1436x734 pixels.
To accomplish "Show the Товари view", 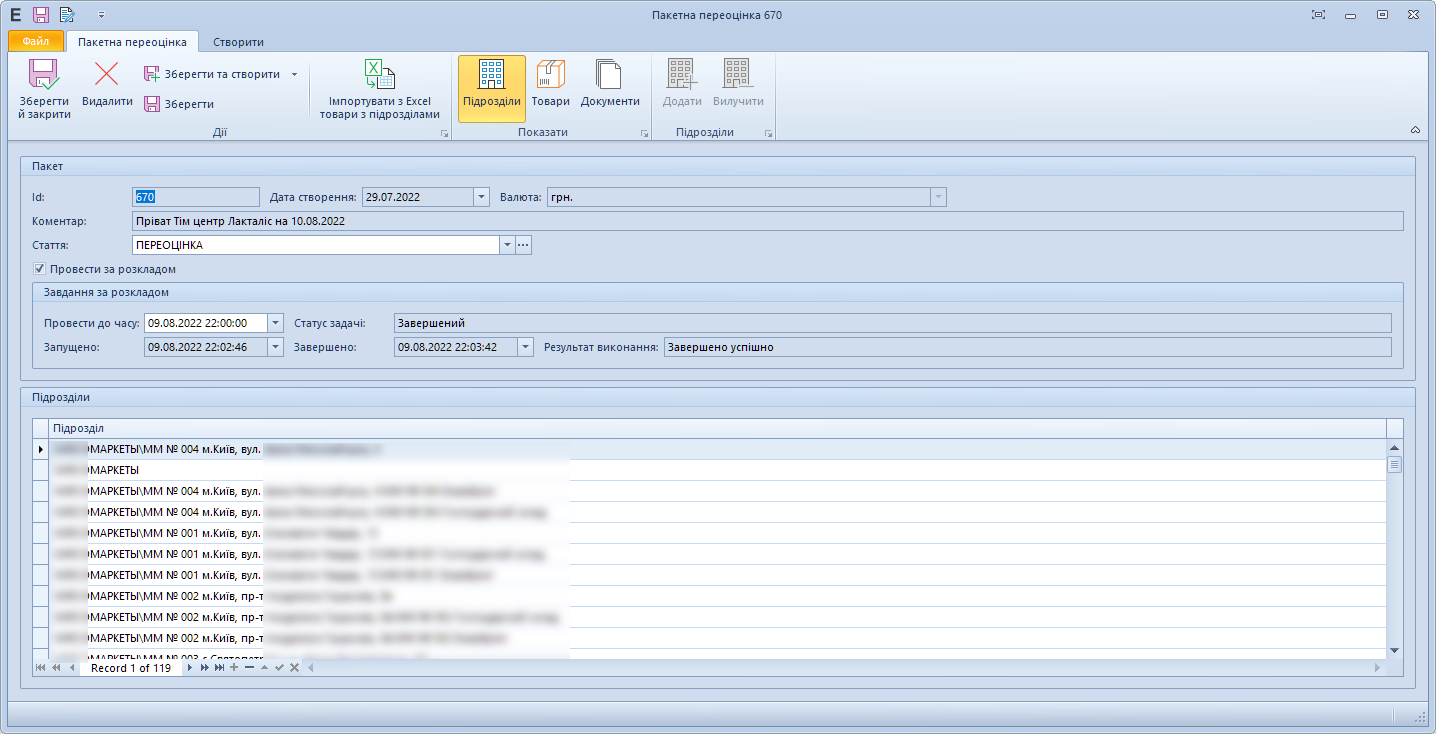I will [551, 84].
